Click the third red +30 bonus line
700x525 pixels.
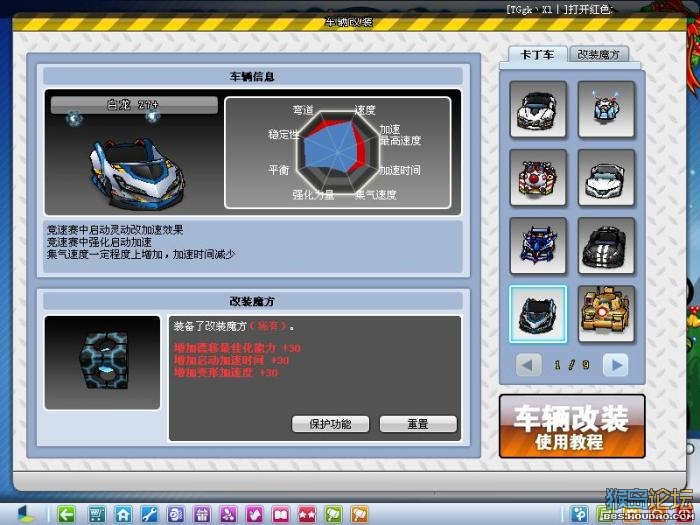click(226, 372)
